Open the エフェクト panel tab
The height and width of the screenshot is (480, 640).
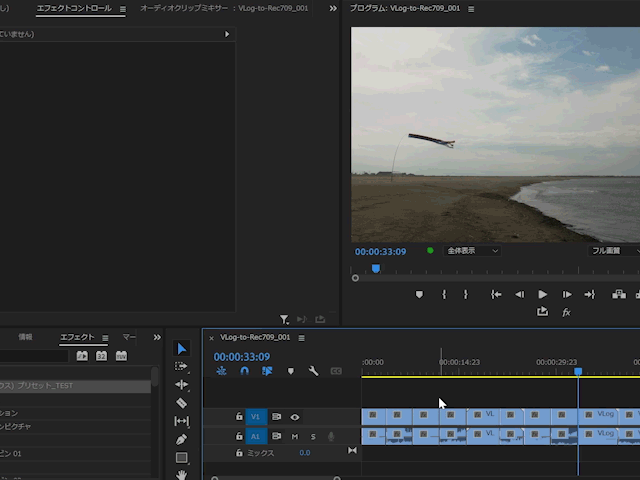77,338
